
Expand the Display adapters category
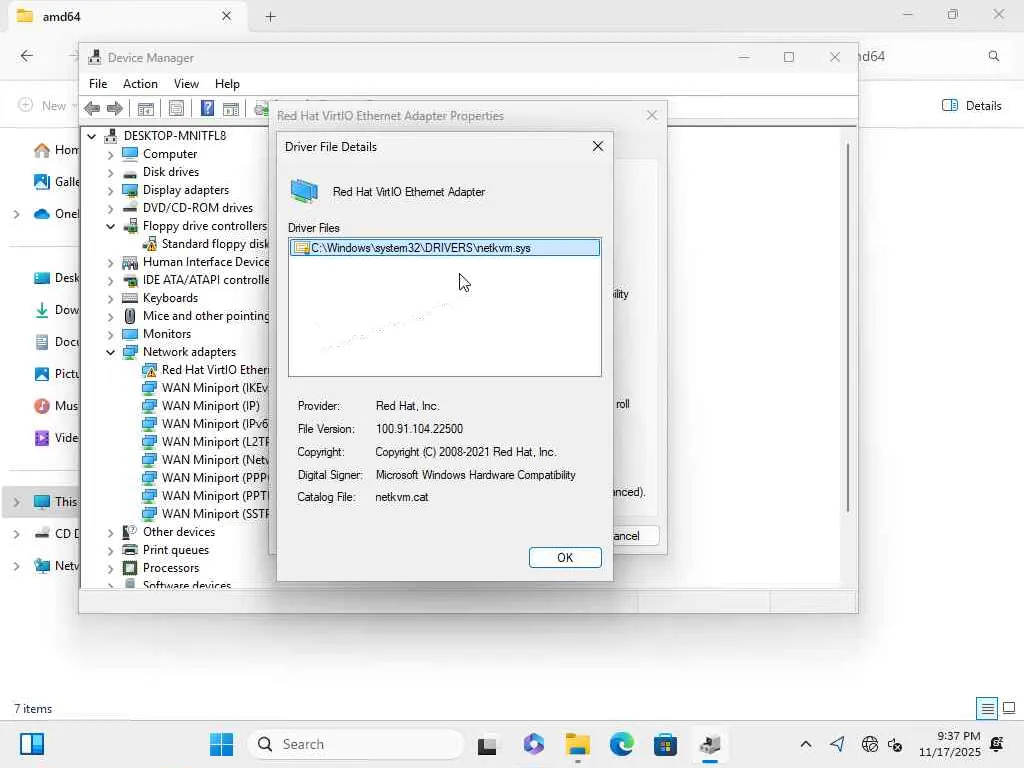coord(110,190)
